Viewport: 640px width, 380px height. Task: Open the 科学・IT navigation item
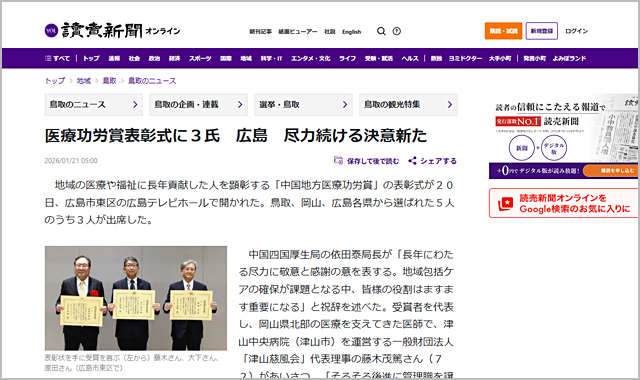point(271,58)
